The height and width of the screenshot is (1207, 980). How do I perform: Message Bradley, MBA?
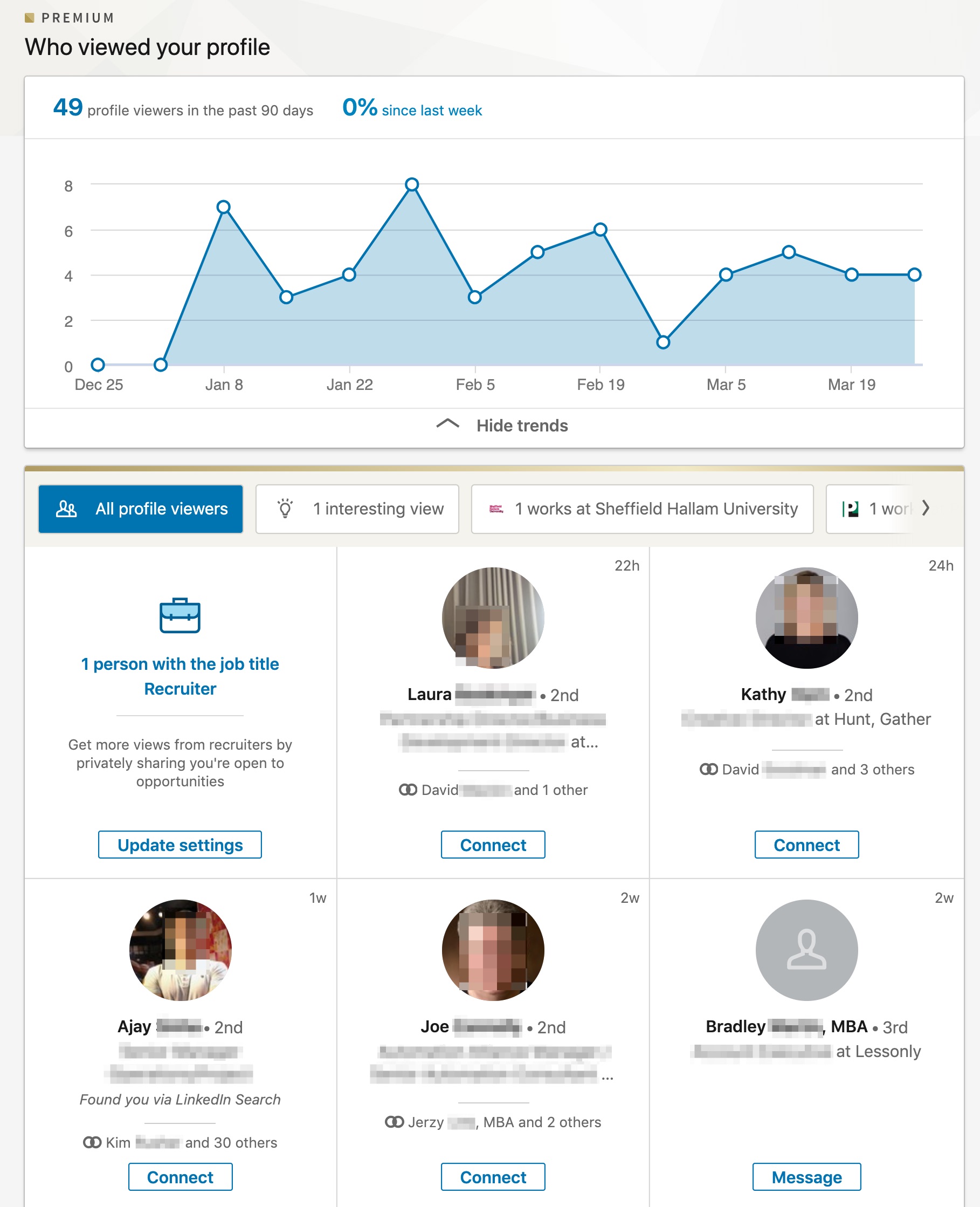tap(806, 1176)
